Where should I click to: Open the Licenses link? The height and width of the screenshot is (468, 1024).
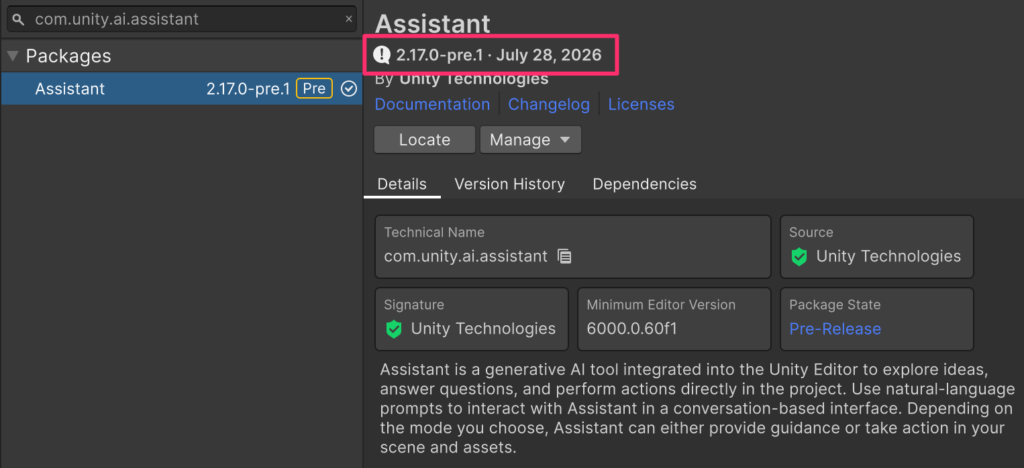641,104
